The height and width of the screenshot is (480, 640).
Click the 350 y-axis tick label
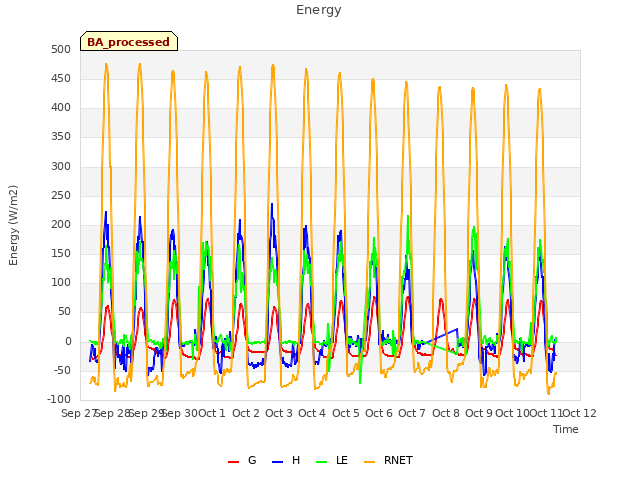pyautogui.click(x=61, y=137)
